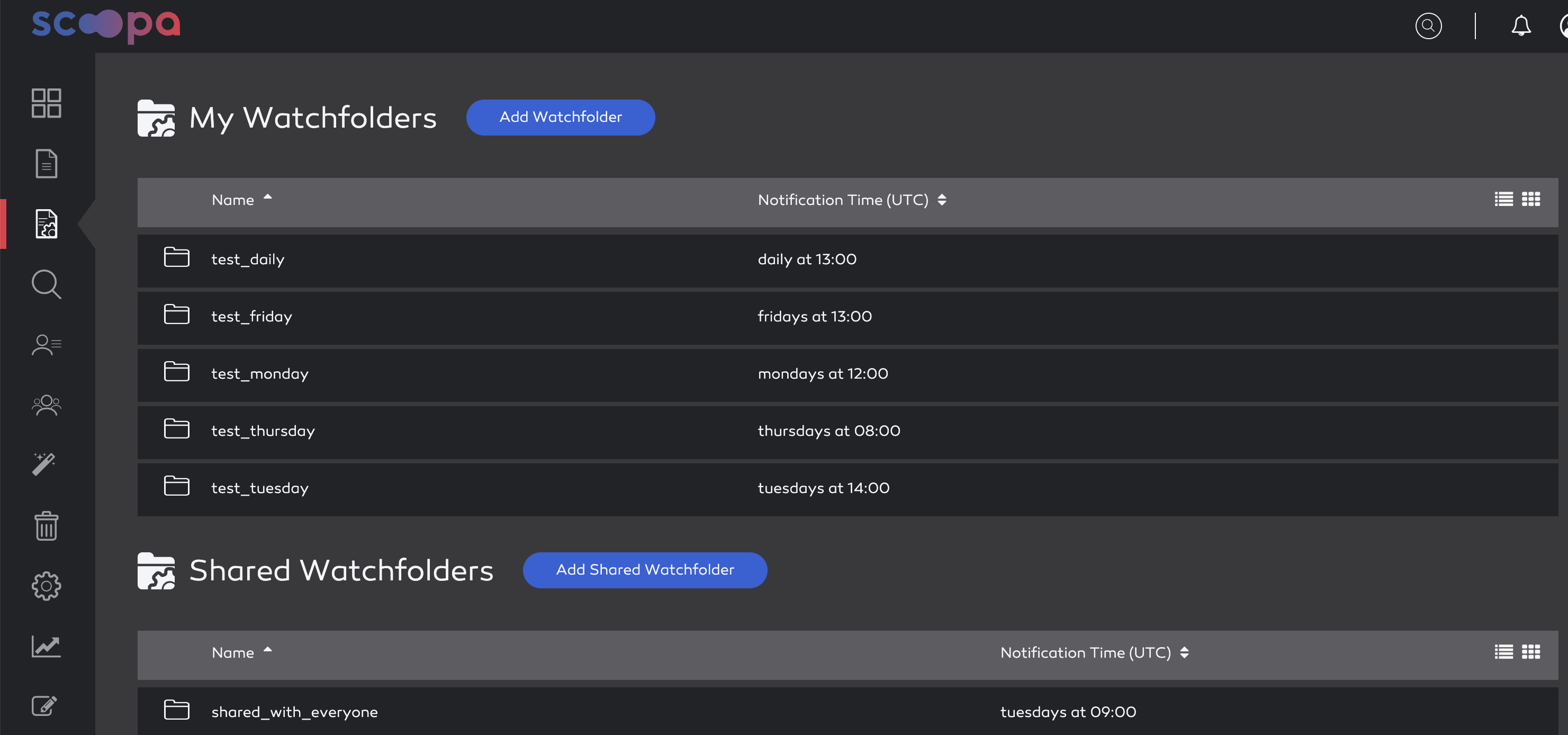Sort Shared Watchfolders by Notification Time
This screenshot has width=1568, height=735.
[x=1094, y=652]
